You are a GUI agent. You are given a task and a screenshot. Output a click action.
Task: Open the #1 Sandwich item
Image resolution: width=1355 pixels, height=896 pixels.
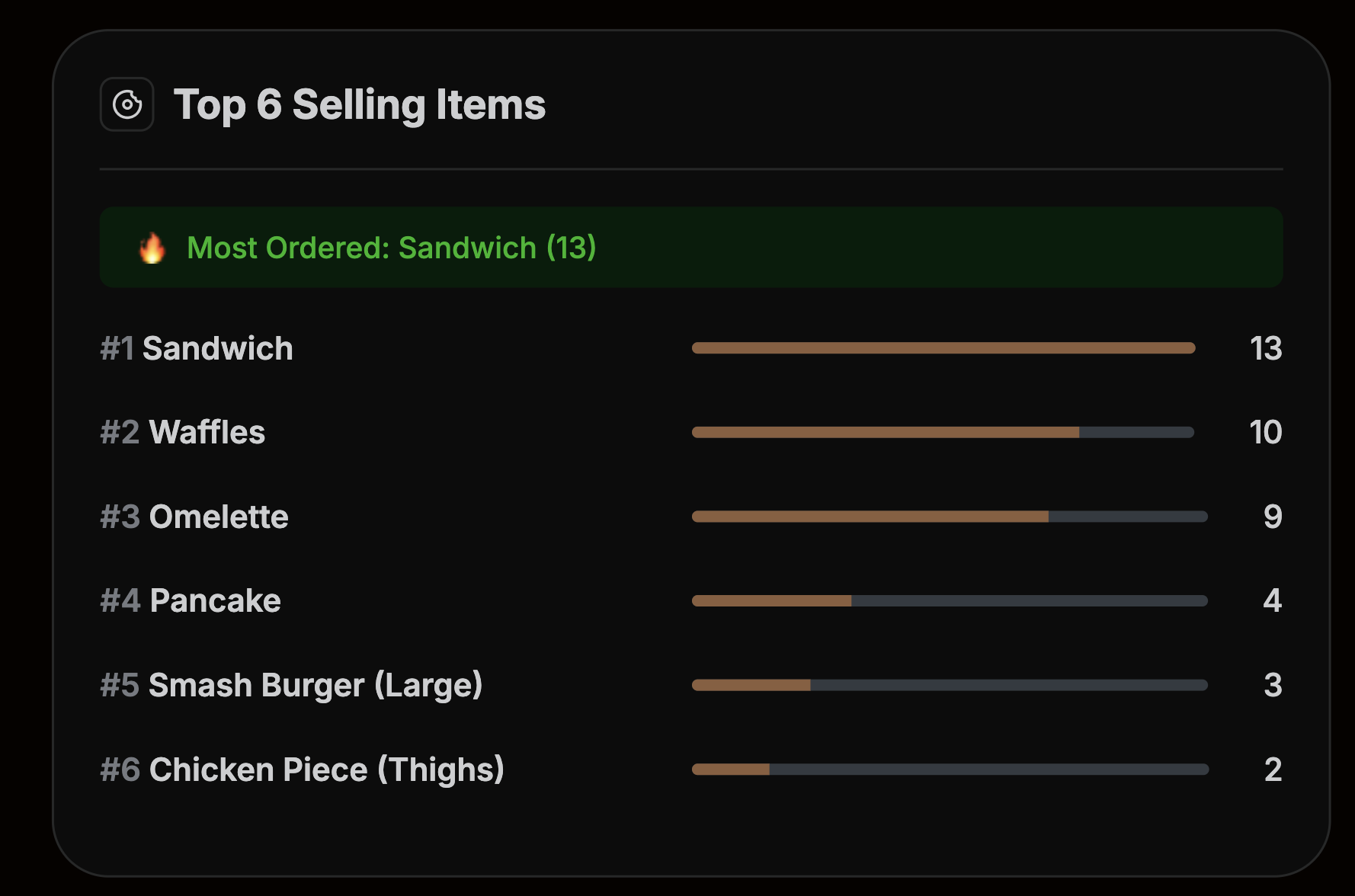click(x=197, y=349)
